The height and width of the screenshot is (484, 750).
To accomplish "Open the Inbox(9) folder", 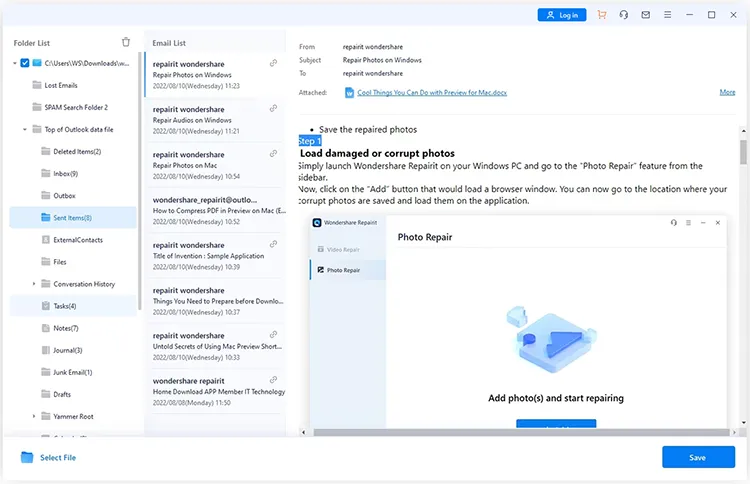I will tap(66, 174).
